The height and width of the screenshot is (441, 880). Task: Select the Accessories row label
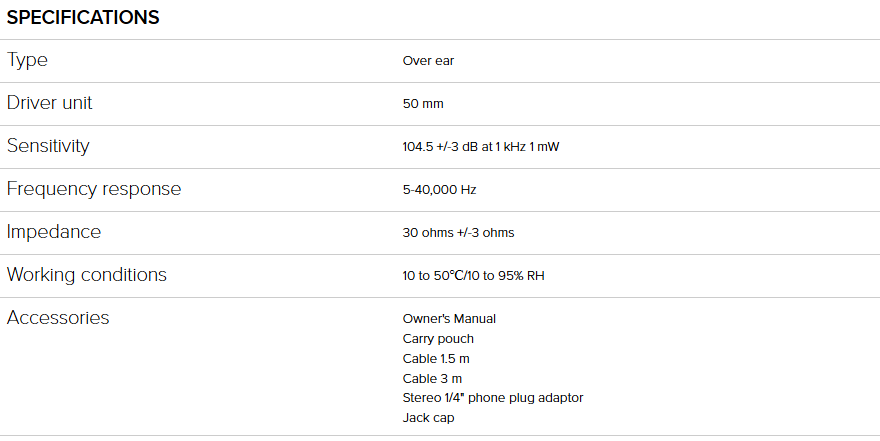58,318
